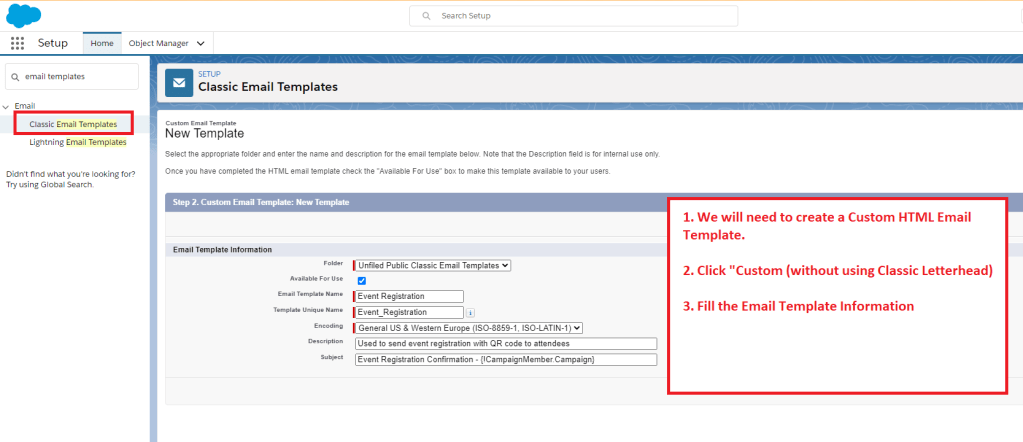Viewport: 1023px width, 442px height.
Task: Click the Quick Find search icon
Action: pyautogui.click(x=14, y=76)
